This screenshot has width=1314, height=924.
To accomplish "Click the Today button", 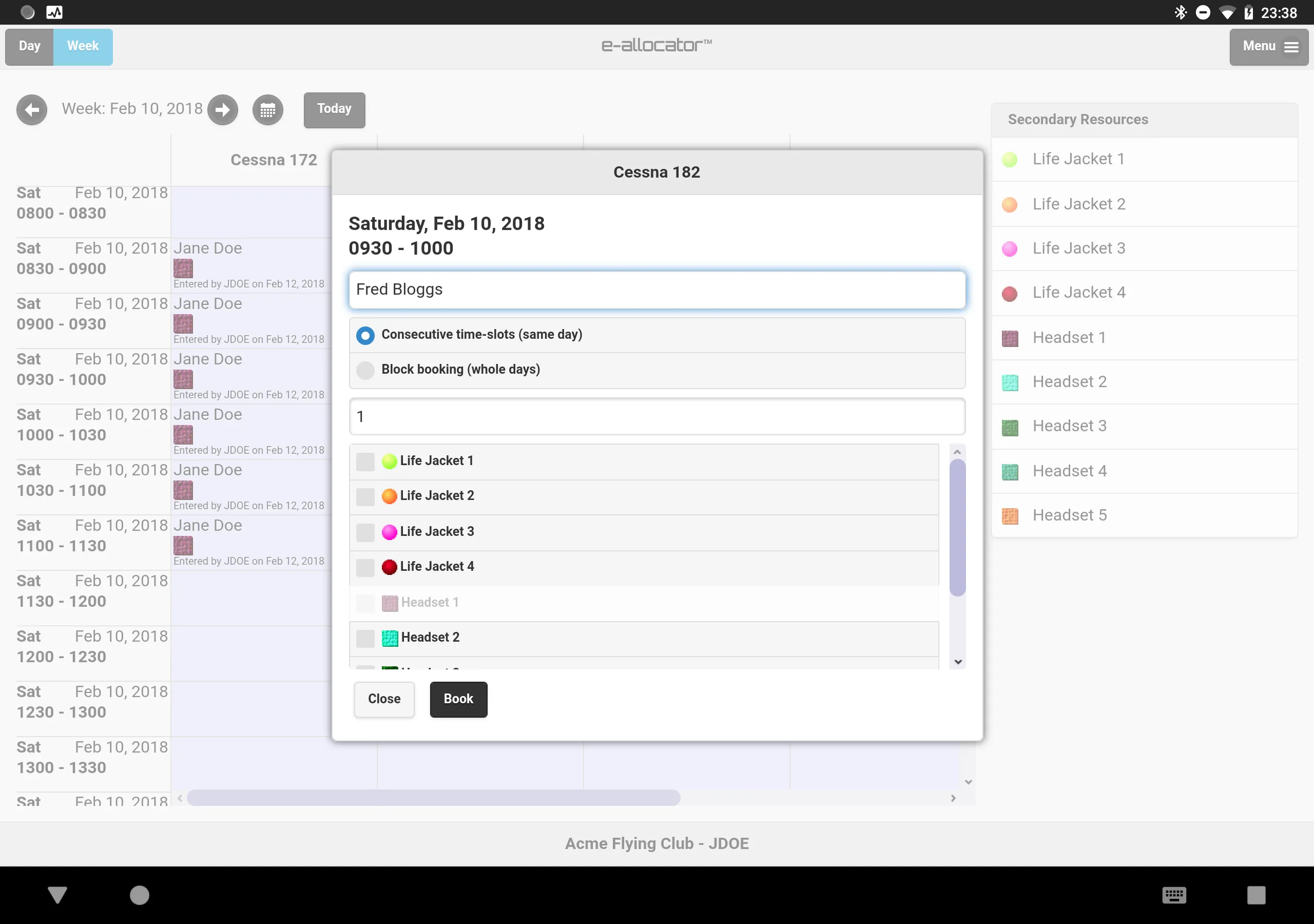I will pyautogui.click(x=334, y=109).
